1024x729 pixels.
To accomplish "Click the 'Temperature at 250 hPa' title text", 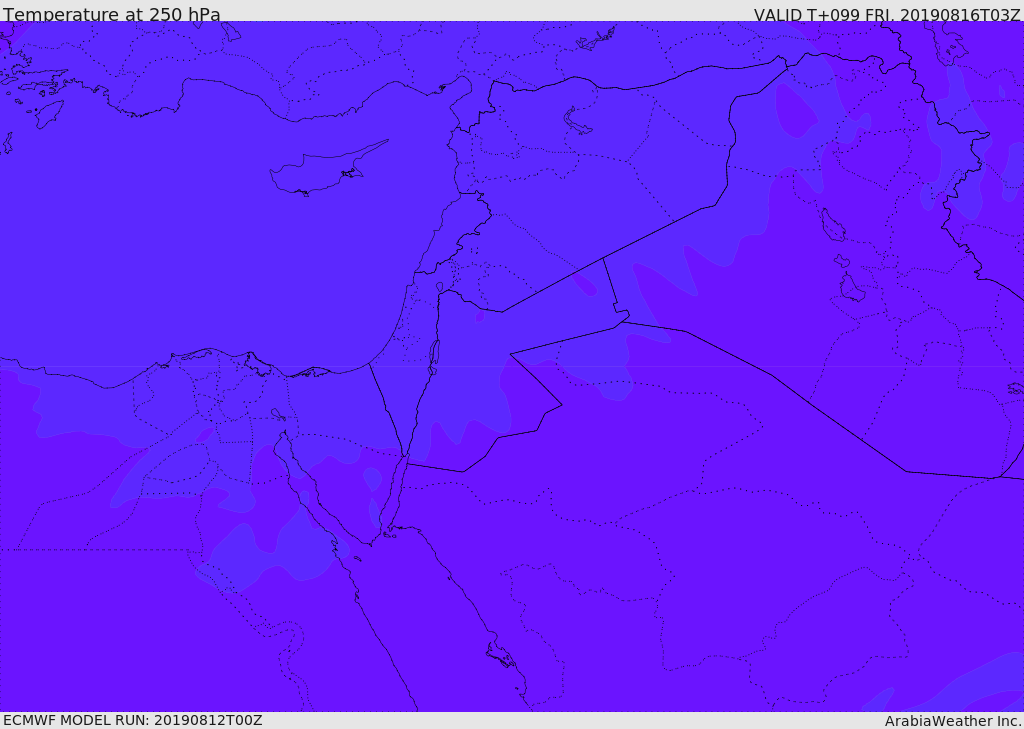I will point(112,14).
